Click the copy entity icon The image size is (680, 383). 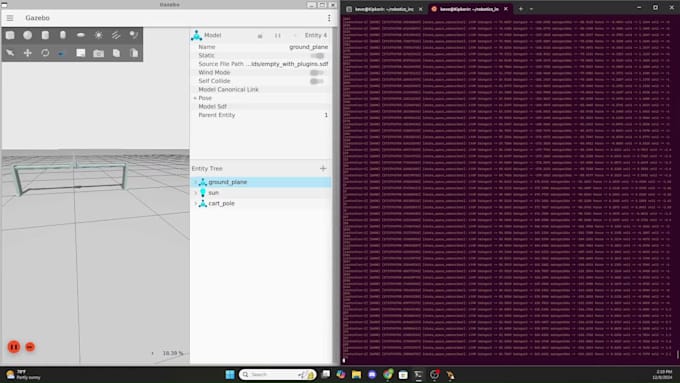click(x=116, y=53)
